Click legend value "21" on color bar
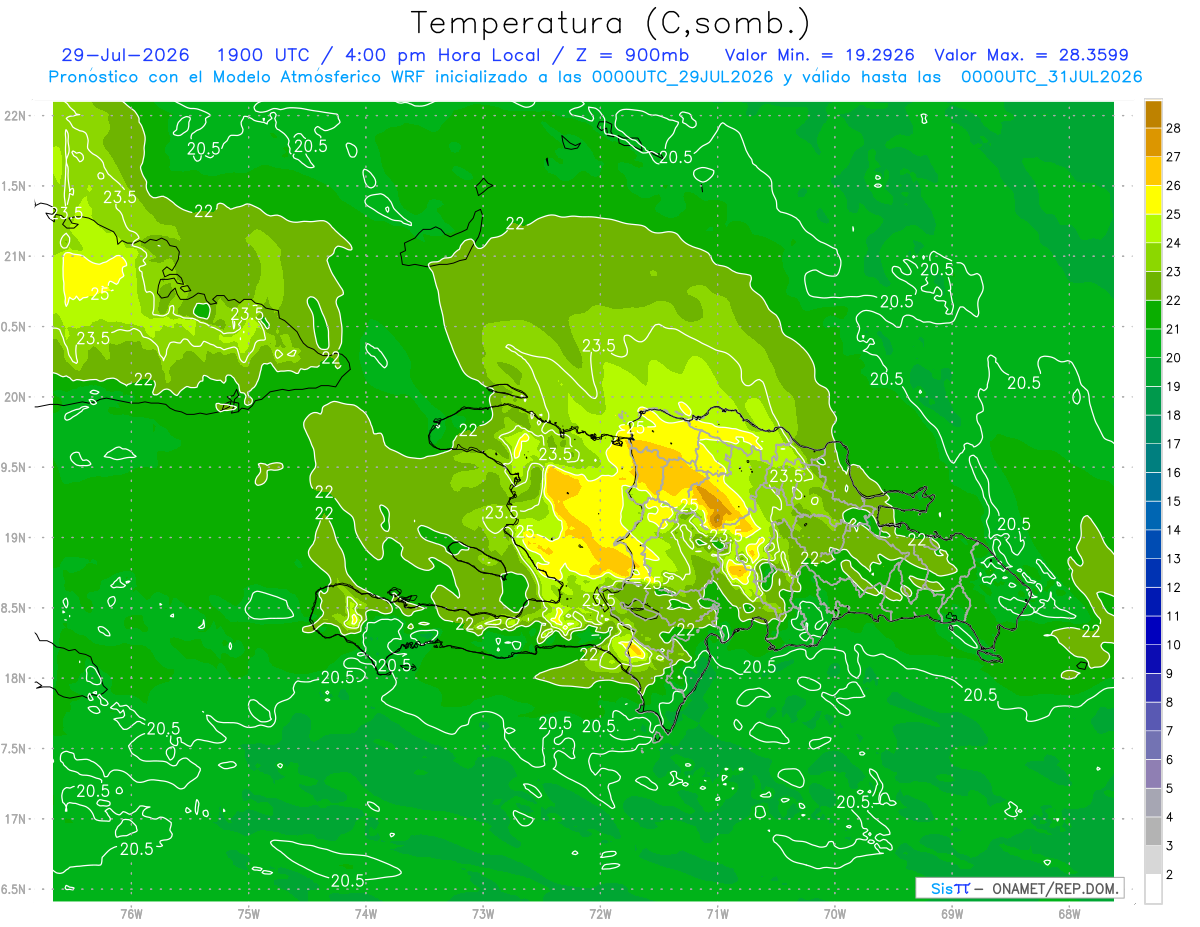This screenshot has height=927, width=1200. [x=1175, y=329]
